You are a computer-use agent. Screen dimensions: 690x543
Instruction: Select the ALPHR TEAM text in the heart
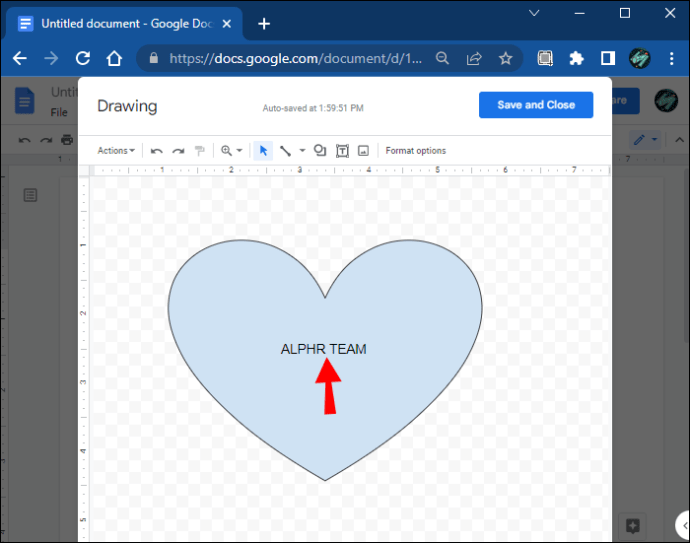[323, 349]
